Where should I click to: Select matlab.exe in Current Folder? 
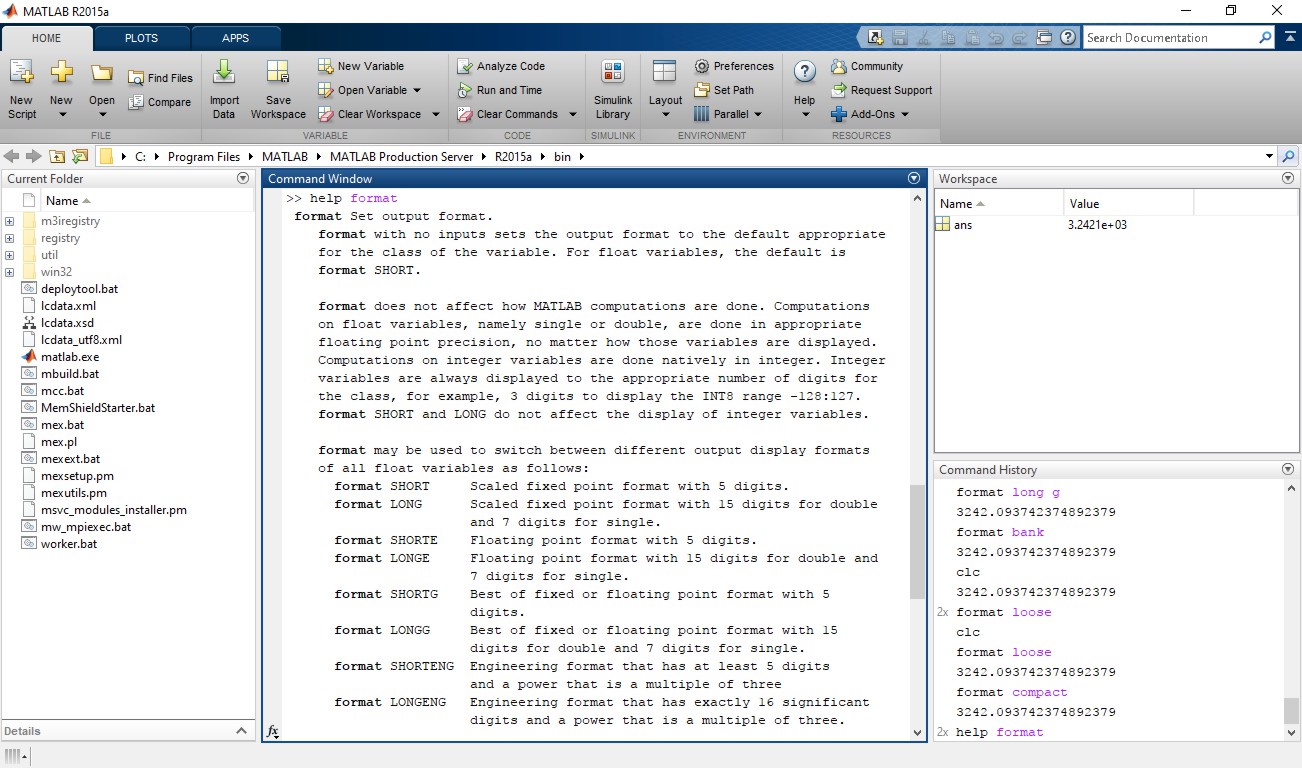70,357
